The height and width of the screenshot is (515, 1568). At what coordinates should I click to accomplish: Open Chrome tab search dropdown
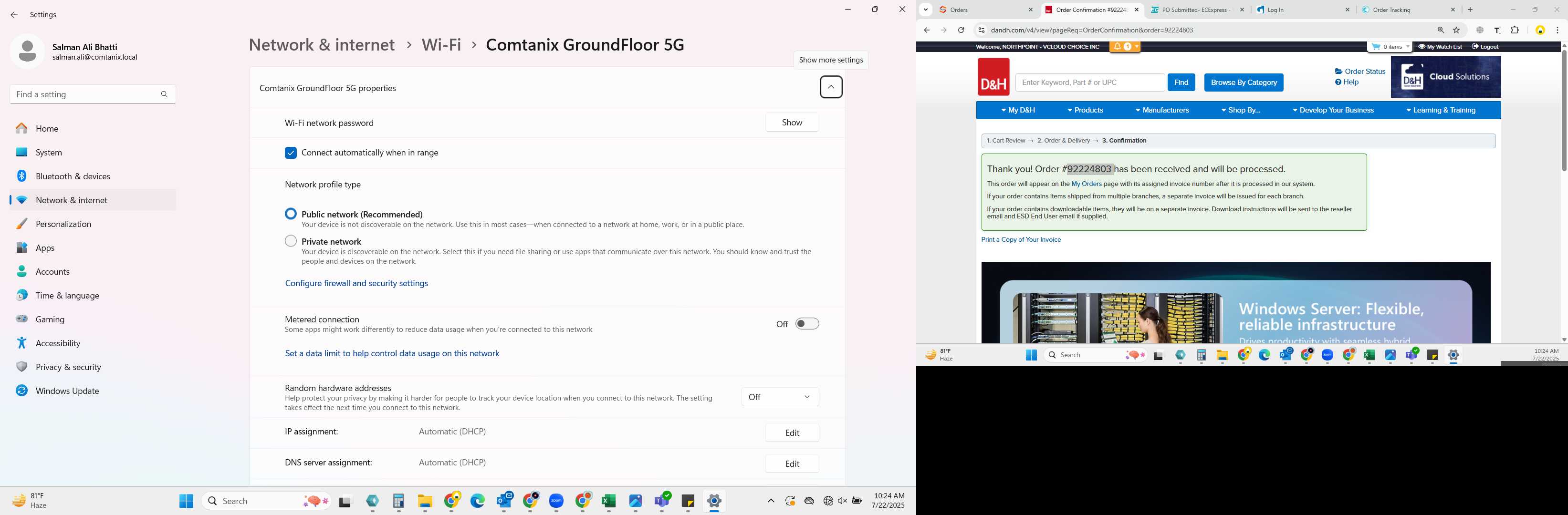pos(926,10)
